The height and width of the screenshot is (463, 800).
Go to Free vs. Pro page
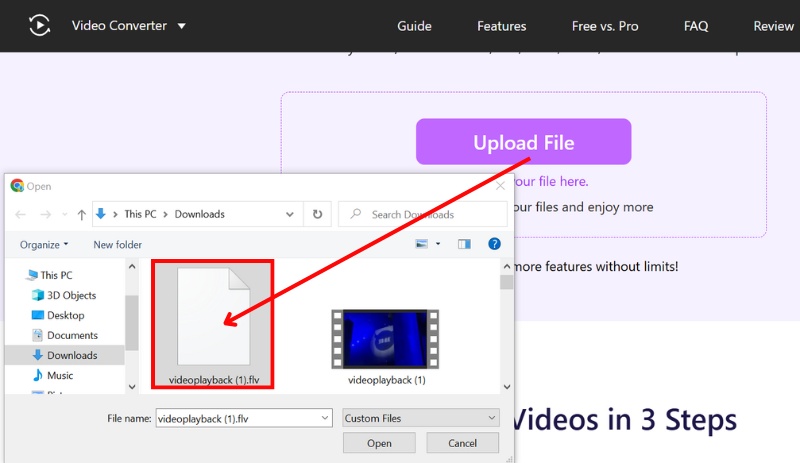tap(605, 26)
